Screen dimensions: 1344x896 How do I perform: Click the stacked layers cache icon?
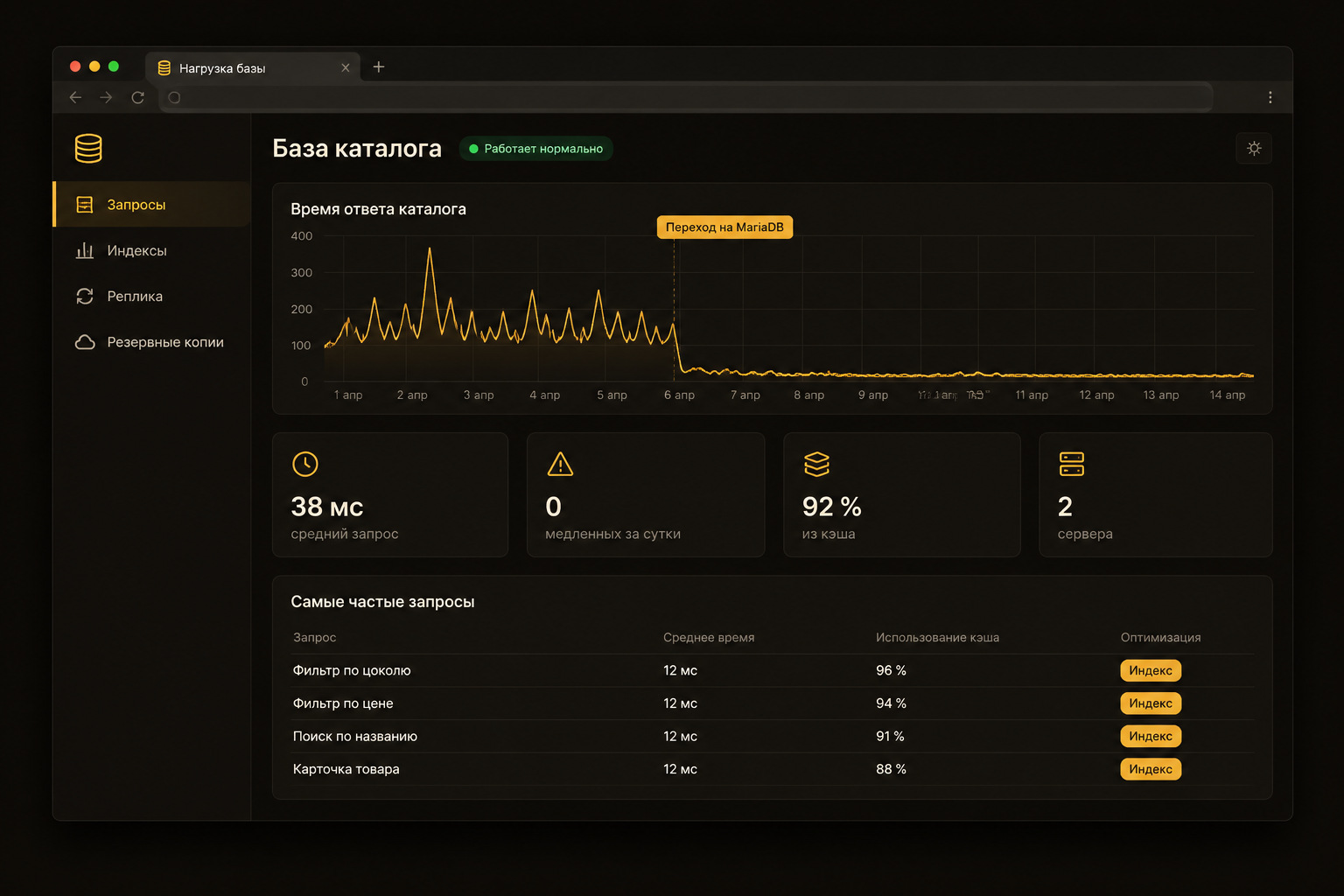click(816, 464)
